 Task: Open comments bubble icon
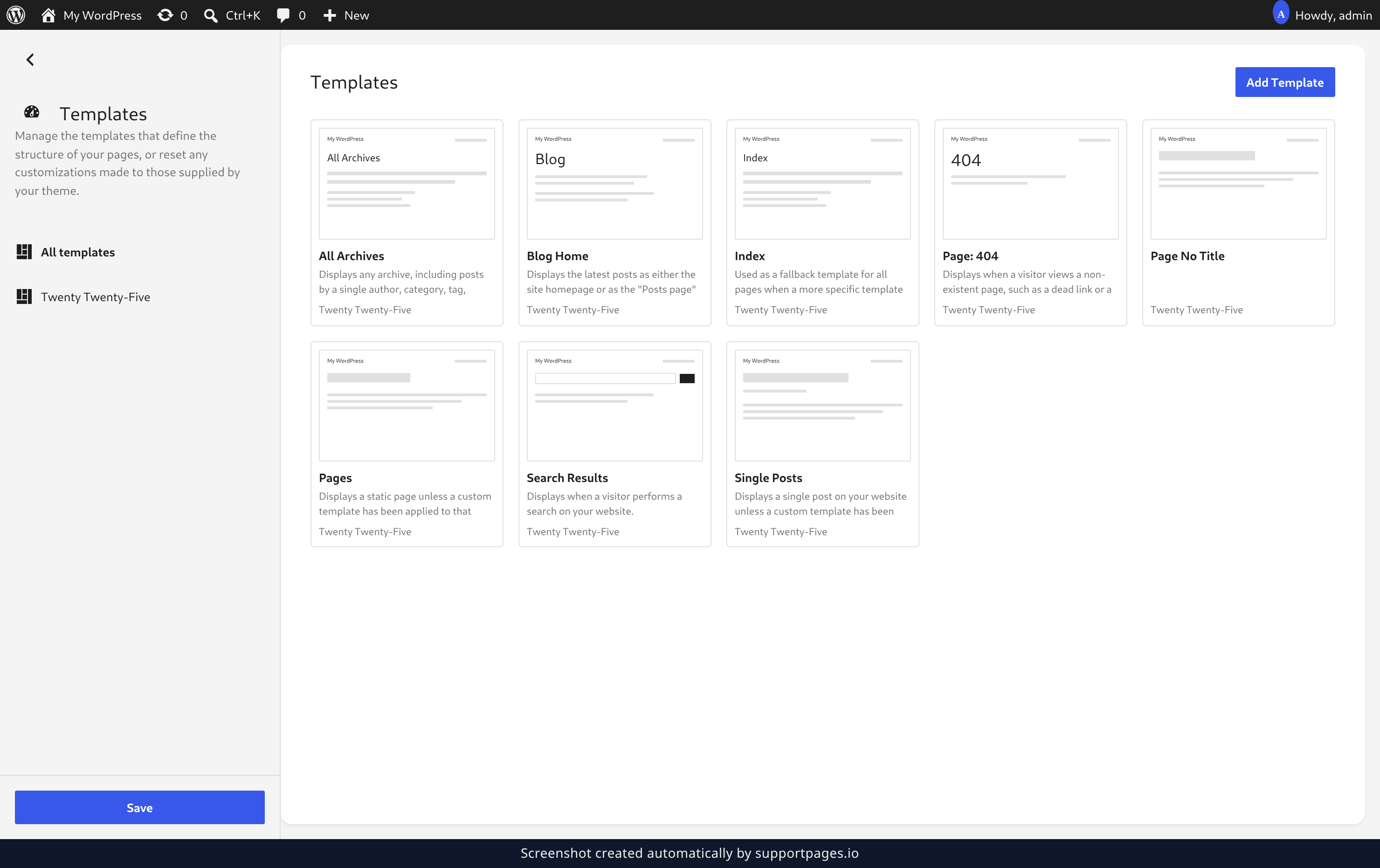coord(283,15)
